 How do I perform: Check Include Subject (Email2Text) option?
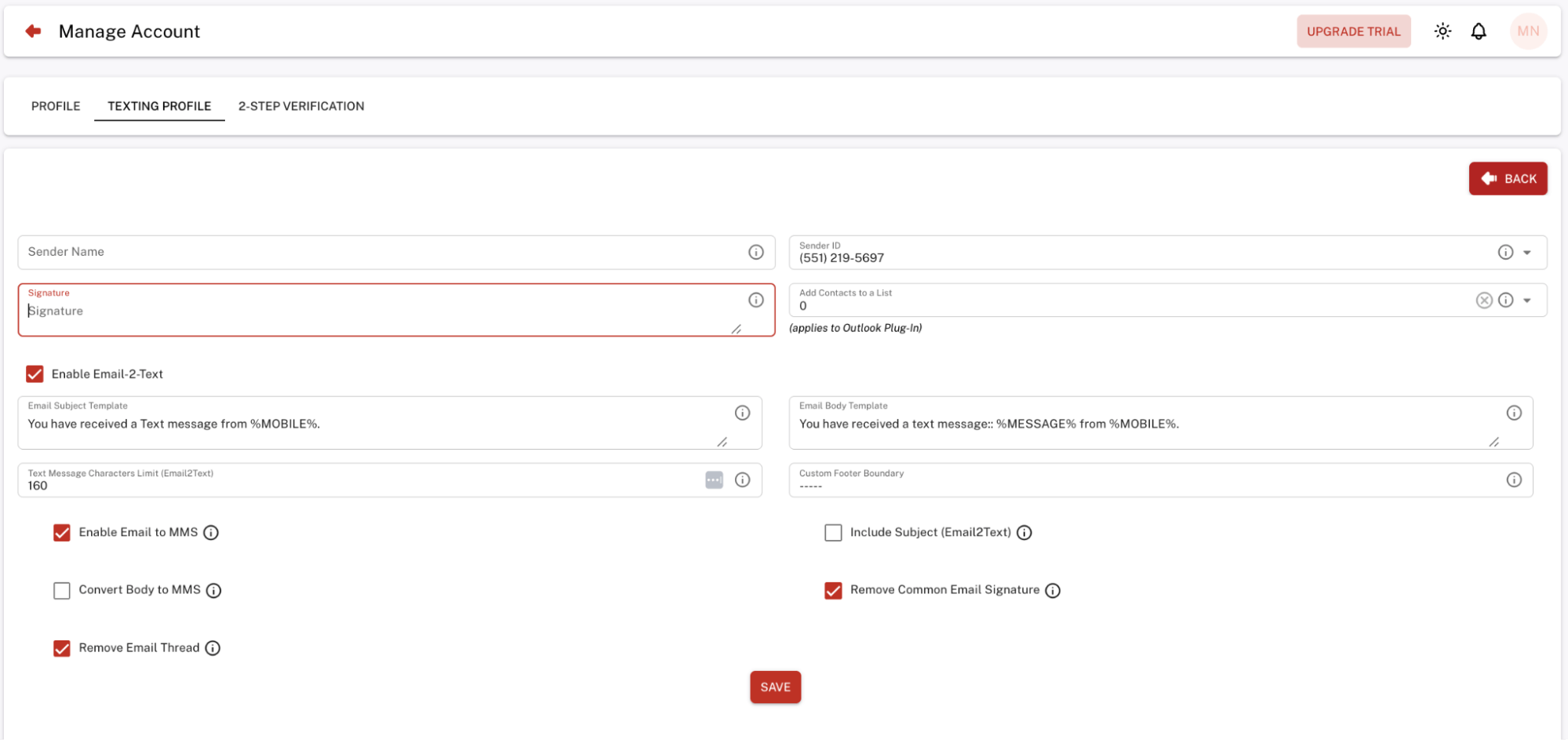coord(833,533)
